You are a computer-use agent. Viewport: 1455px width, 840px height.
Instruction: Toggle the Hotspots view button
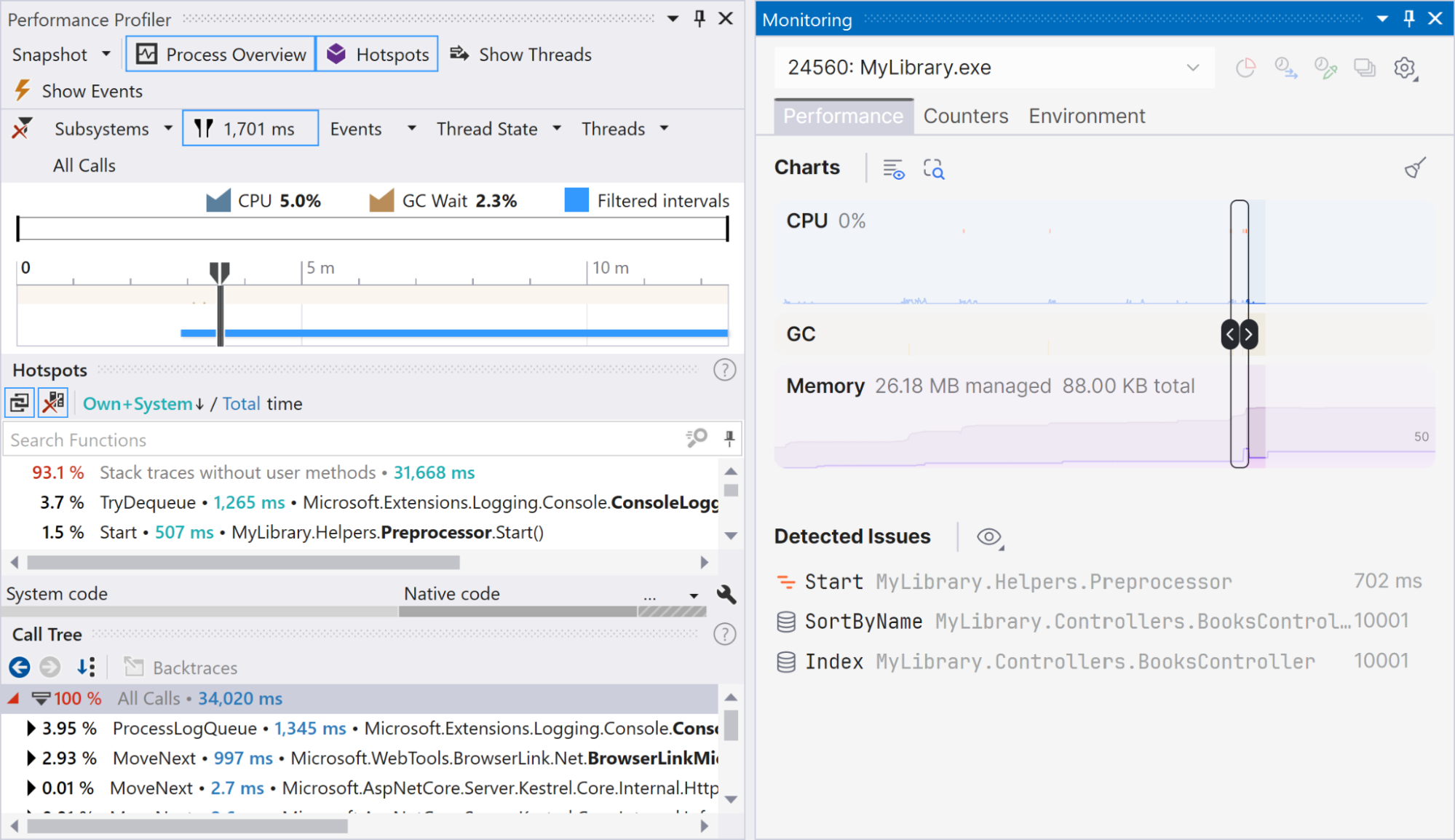pyautogui.click(x=377, y=55)
